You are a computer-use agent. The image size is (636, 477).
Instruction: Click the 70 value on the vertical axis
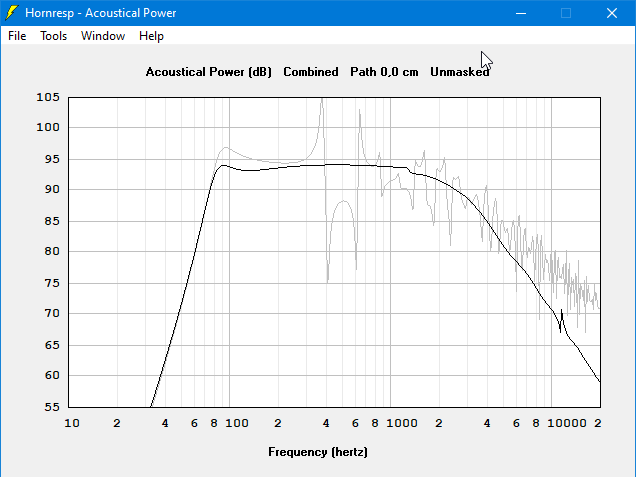coord(52,313)
